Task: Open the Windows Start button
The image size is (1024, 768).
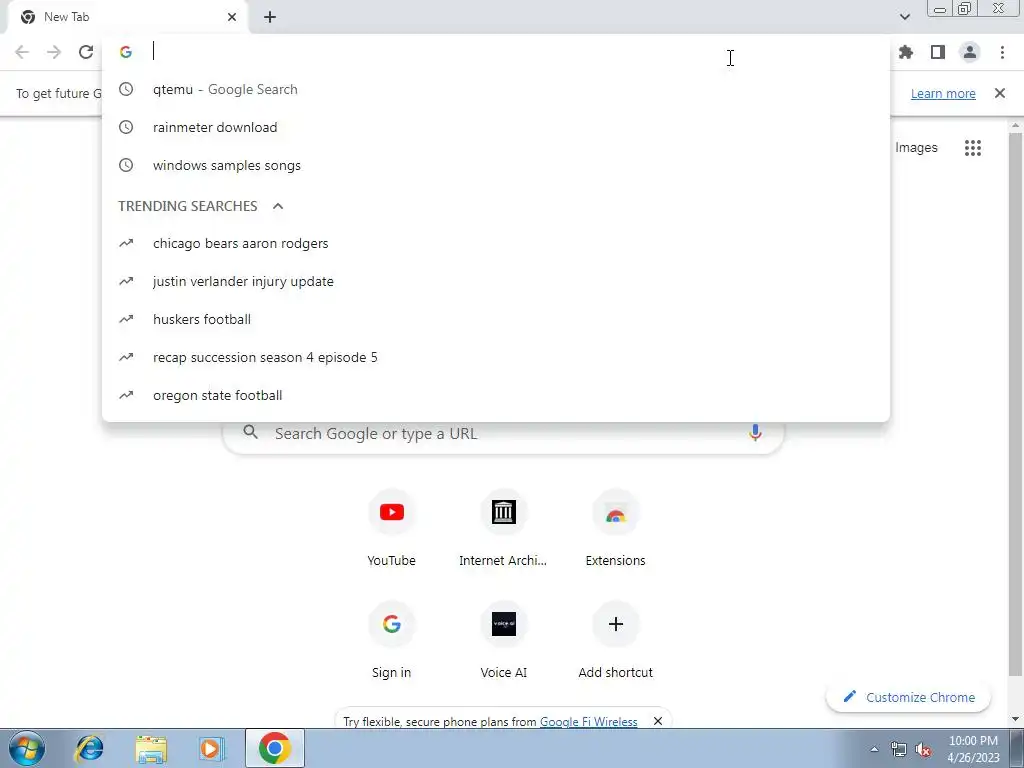Action: 26,748
